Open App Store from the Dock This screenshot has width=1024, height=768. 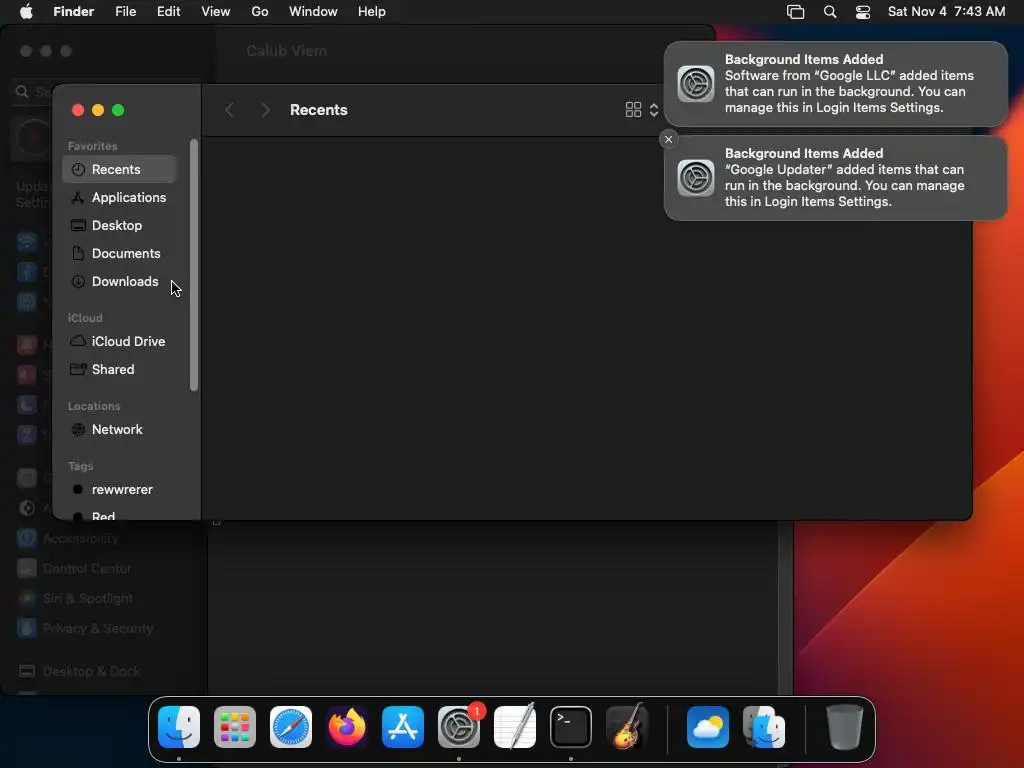[403, 727]
